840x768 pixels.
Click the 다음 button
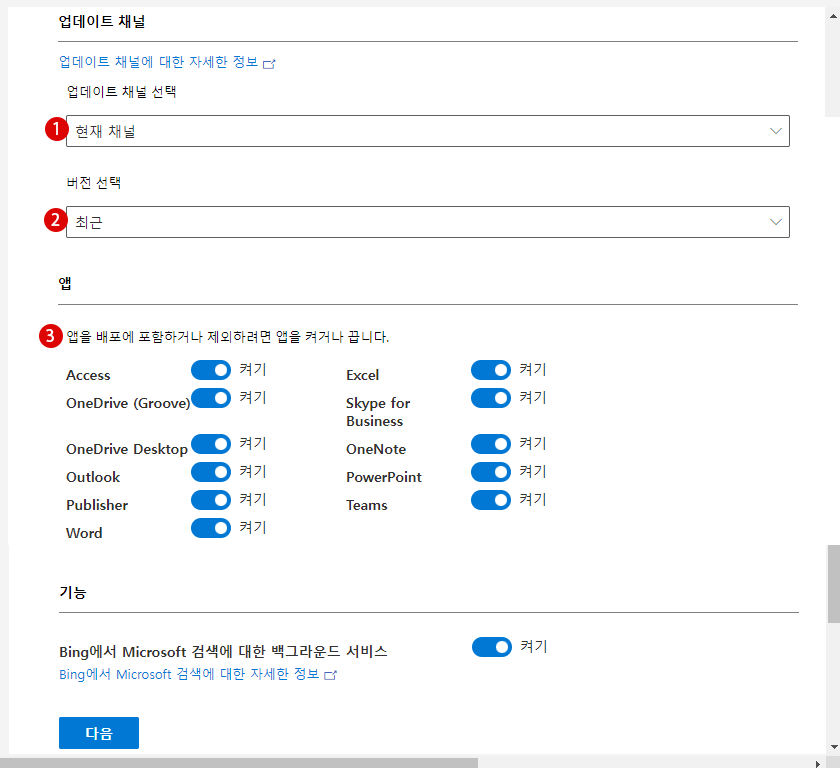coord(99,733)
